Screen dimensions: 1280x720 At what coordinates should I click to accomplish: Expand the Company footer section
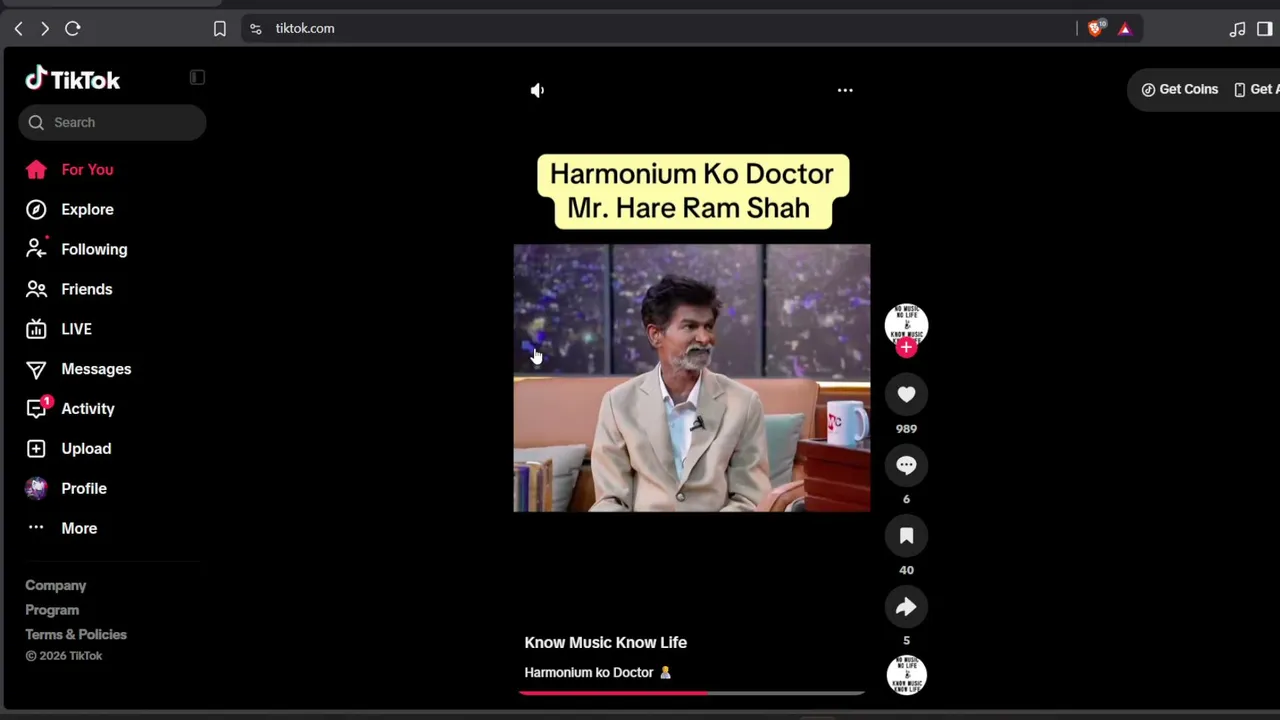click(56, 585)
